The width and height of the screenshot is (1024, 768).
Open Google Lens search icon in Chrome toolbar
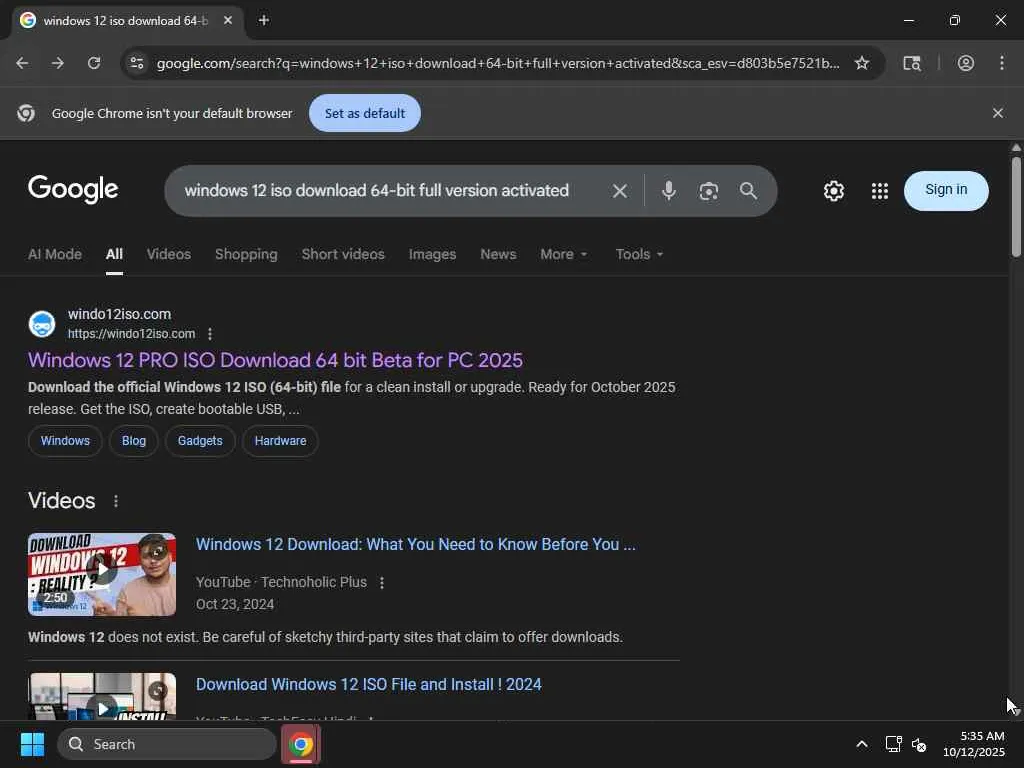click(x=912, y=63)
